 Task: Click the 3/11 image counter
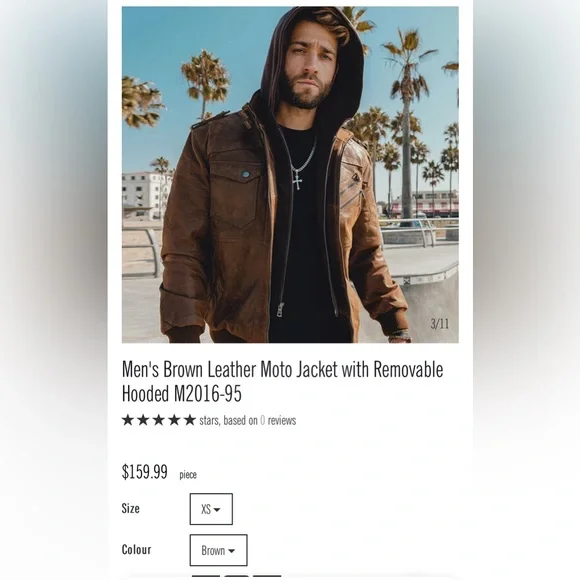[x=440, y=324]
